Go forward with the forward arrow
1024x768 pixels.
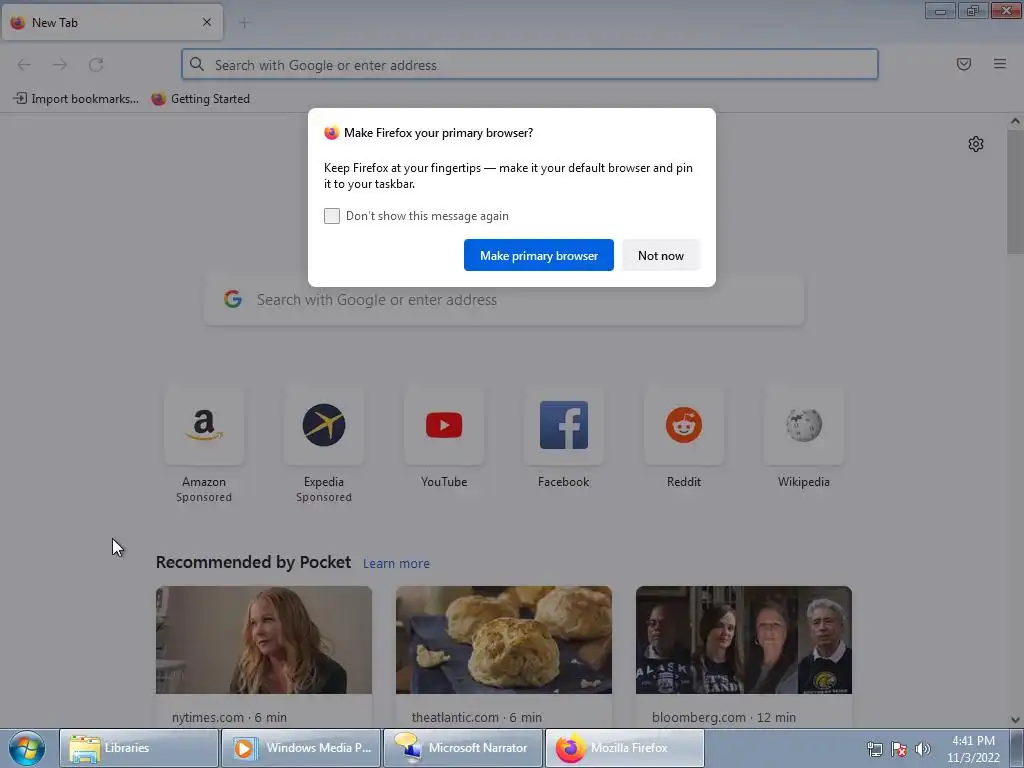tap(60, 65)
